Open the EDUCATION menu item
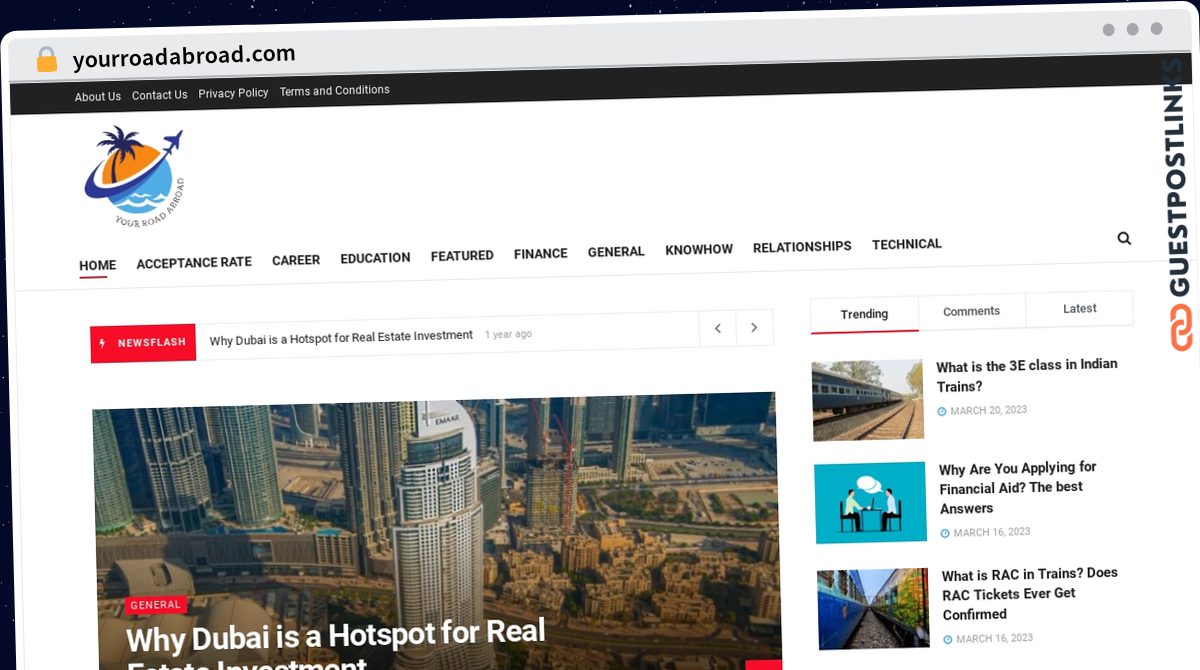The image size is (1200, 670). point(375,258)
